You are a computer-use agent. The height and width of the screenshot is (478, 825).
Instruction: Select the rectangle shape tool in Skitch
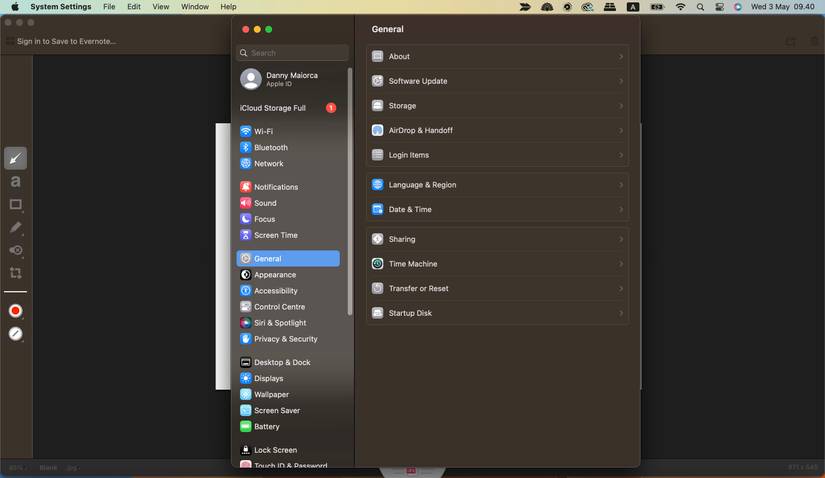(x=15, y=204)
